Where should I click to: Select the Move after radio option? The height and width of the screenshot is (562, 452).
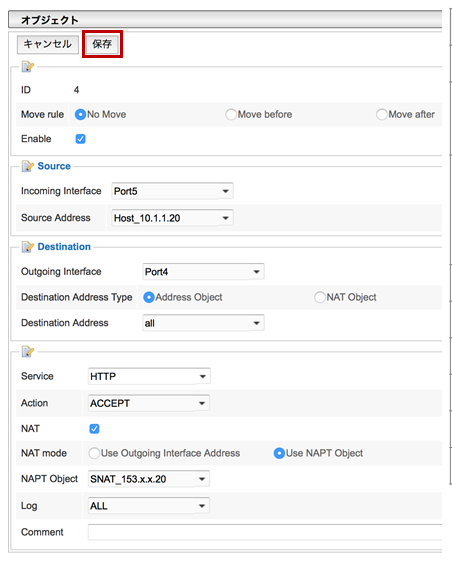coord(382,115)
